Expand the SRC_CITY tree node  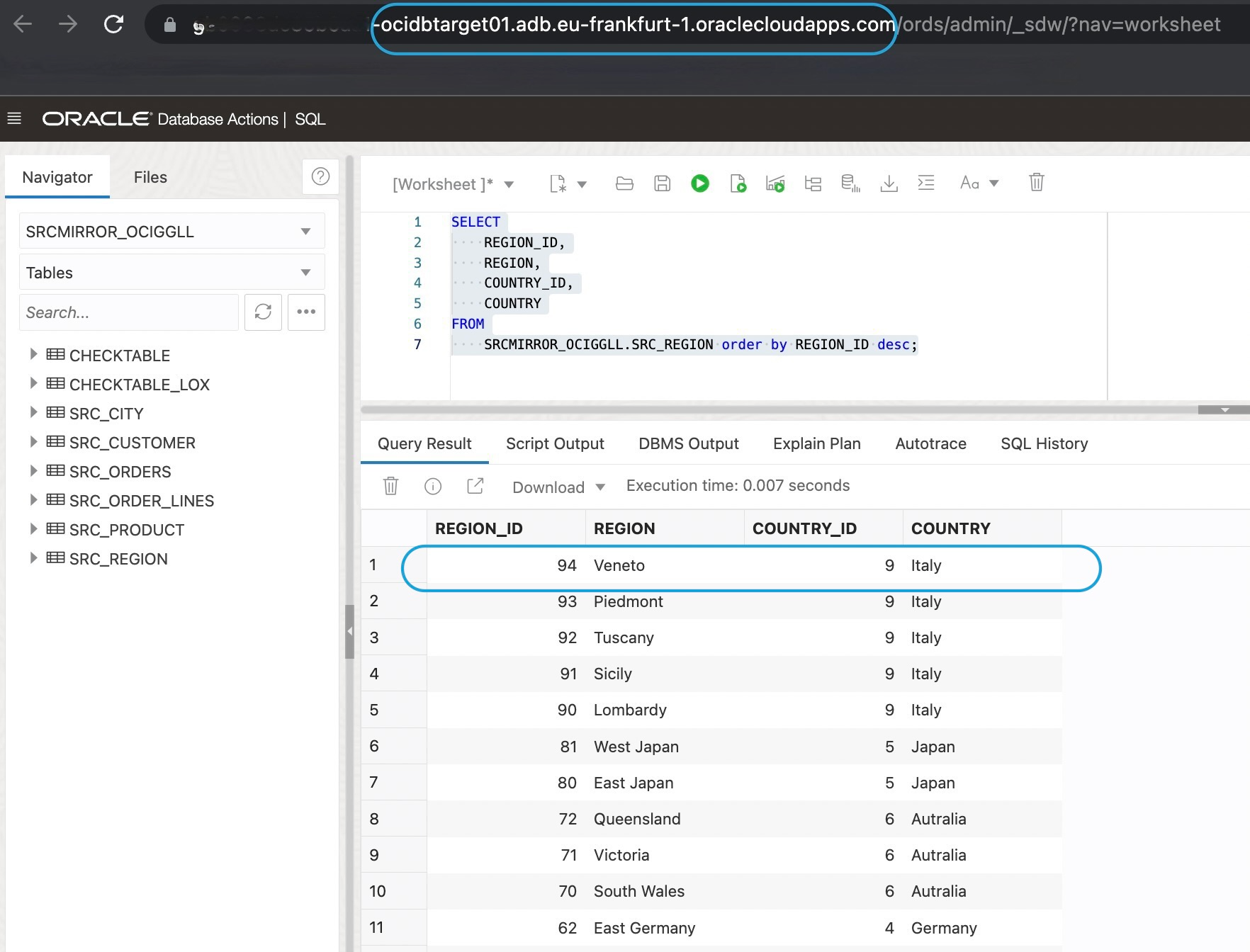(33, 412)
